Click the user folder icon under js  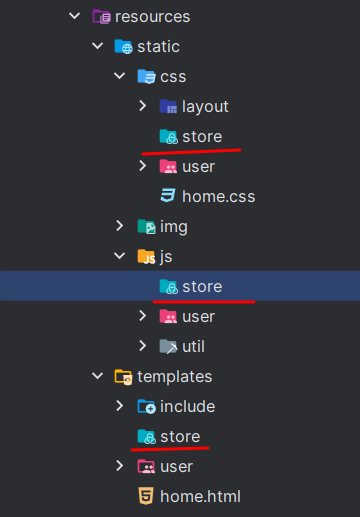168,316
